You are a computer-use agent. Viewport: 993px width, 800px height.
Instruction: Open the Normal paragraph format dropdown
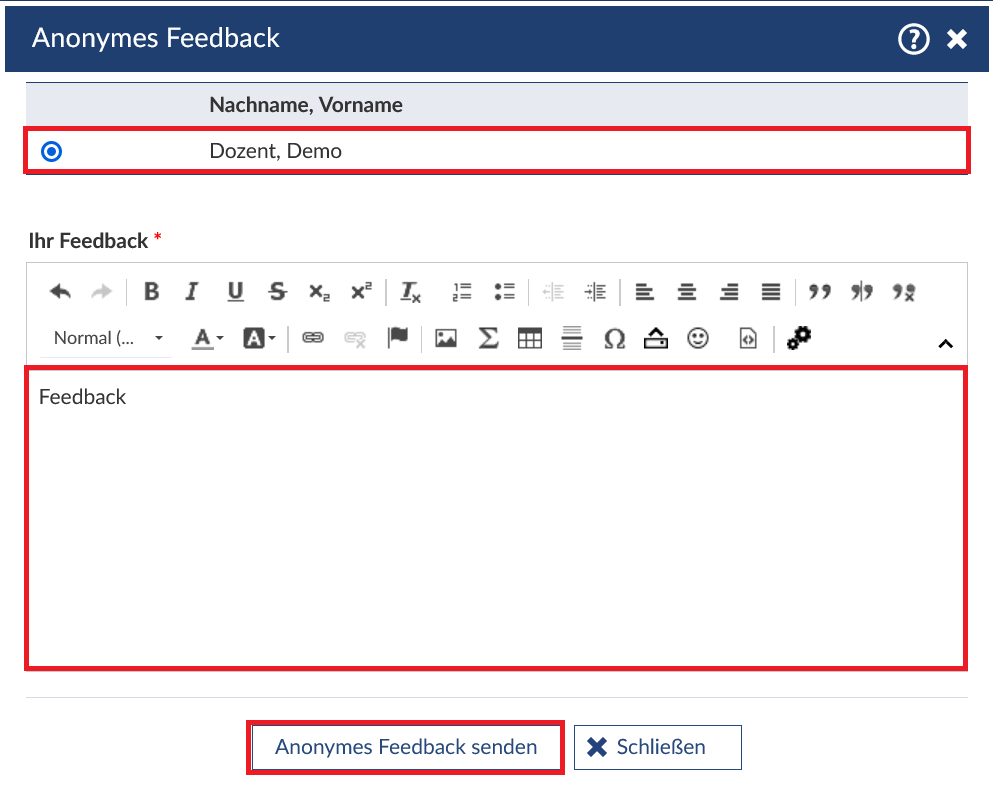(x=107, y=339)
